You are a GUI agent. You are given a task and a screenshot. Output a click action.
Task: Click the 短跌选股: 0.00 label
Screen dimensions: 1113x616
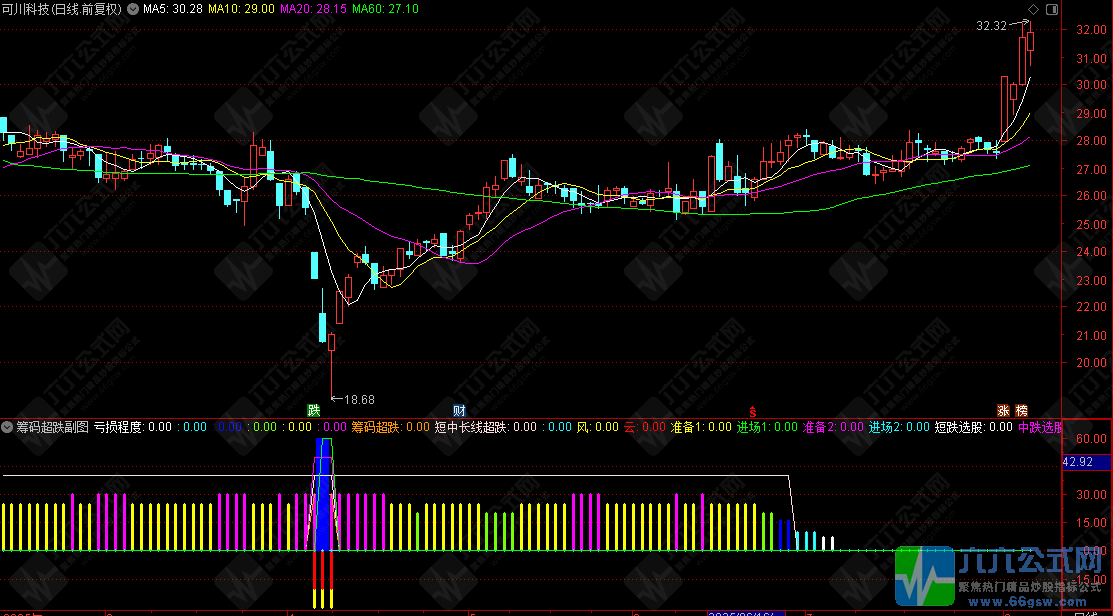974,427
